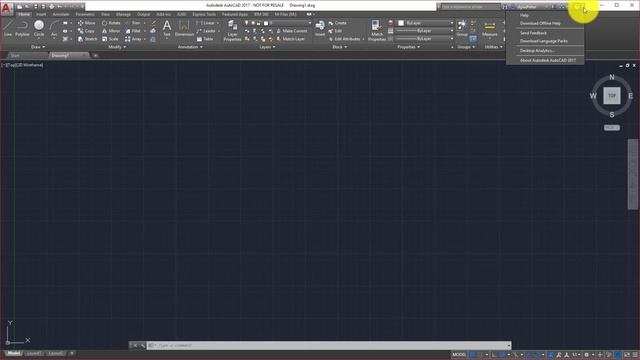
Task: Open new drawing tab with plus button
Action: click(95, 55)
